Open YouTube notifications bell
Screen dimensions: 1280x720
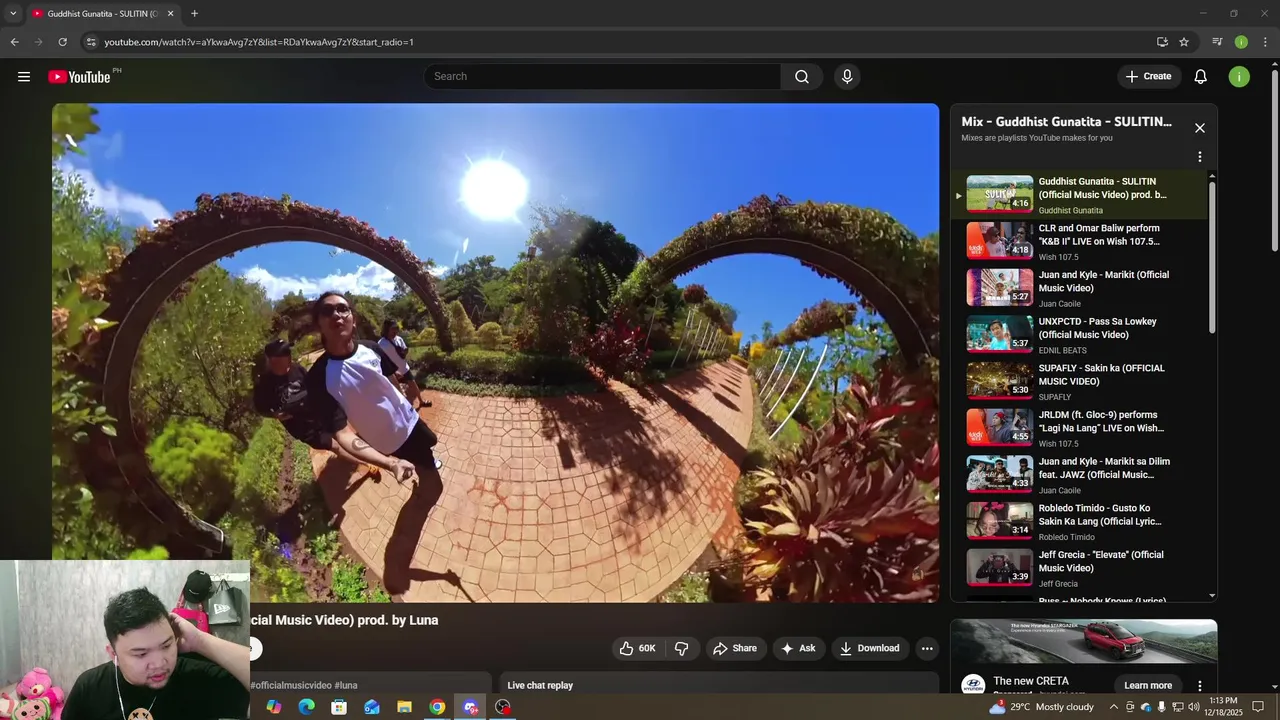1201,77
